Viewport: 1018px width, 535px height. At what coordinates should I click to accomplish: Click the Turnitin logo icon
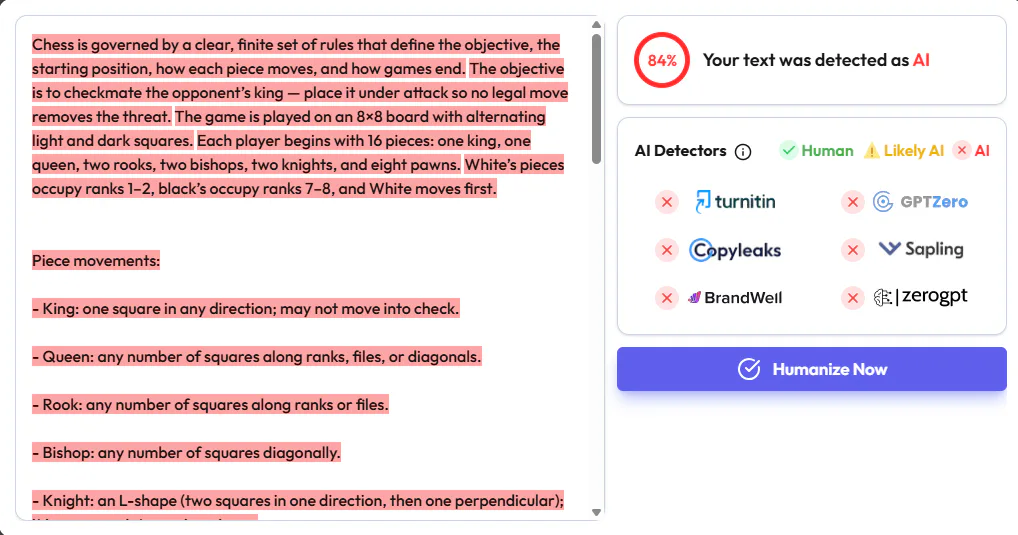click(702, 202)
